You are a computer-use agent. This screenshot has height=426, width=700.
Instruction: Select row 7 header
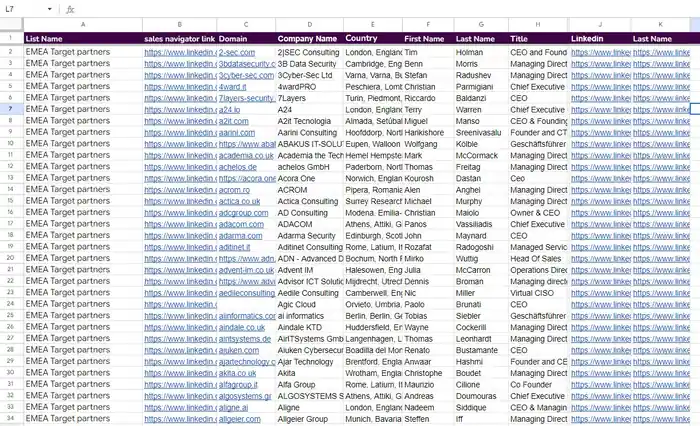click(11, 109)
